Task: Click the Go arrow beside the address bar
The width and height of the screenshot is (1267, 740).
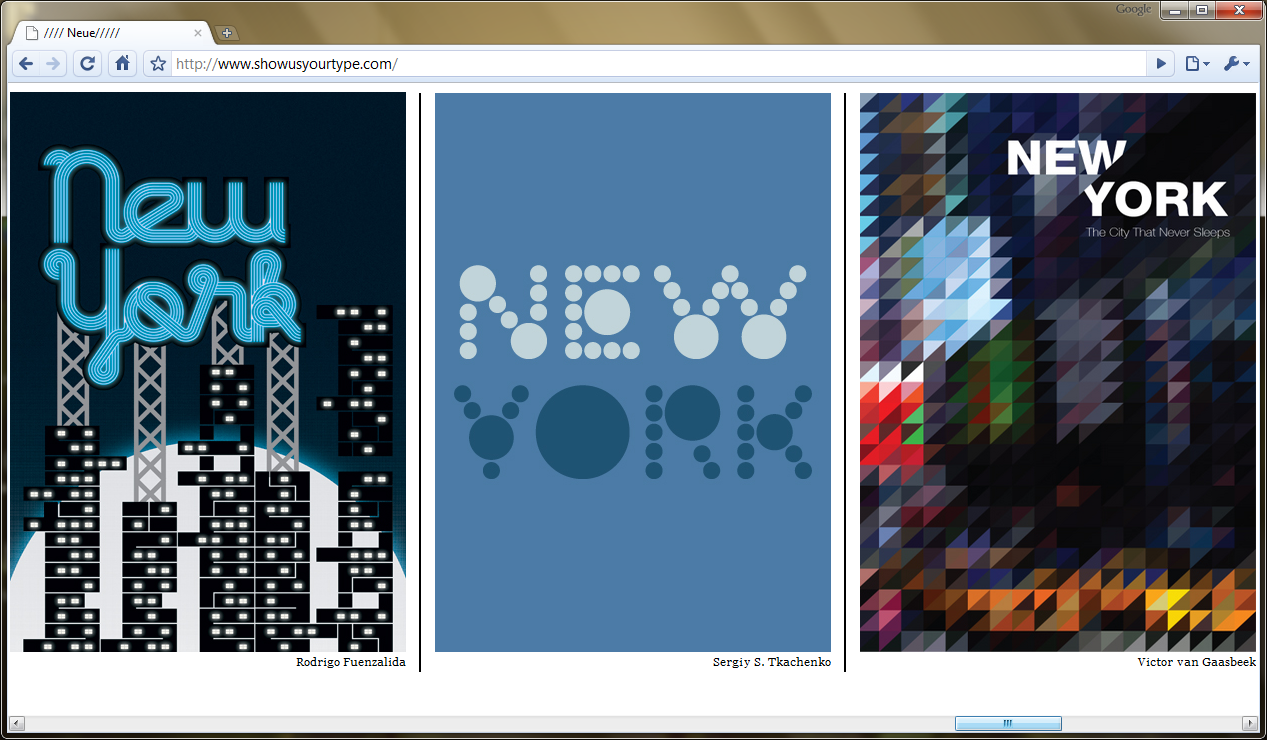Action: pos(1161,64)
